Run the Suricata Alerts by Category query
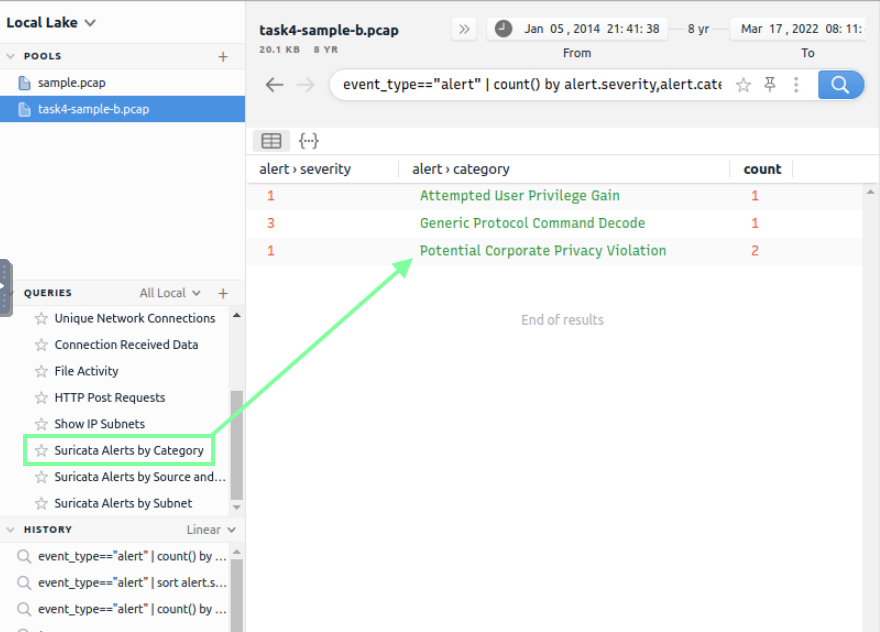Image resolution: width=880 pixels, height=632 pixels. [x=129, y=451]
